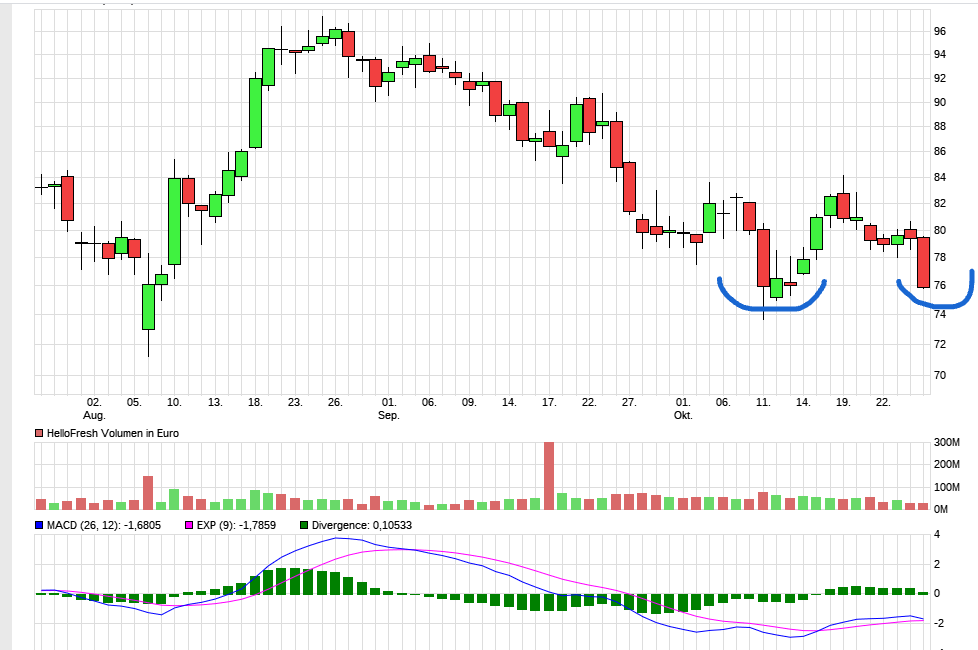978x650 pixels.
Task: Click the 'Aug.' month label on date axis
Action: click(94, 415)
